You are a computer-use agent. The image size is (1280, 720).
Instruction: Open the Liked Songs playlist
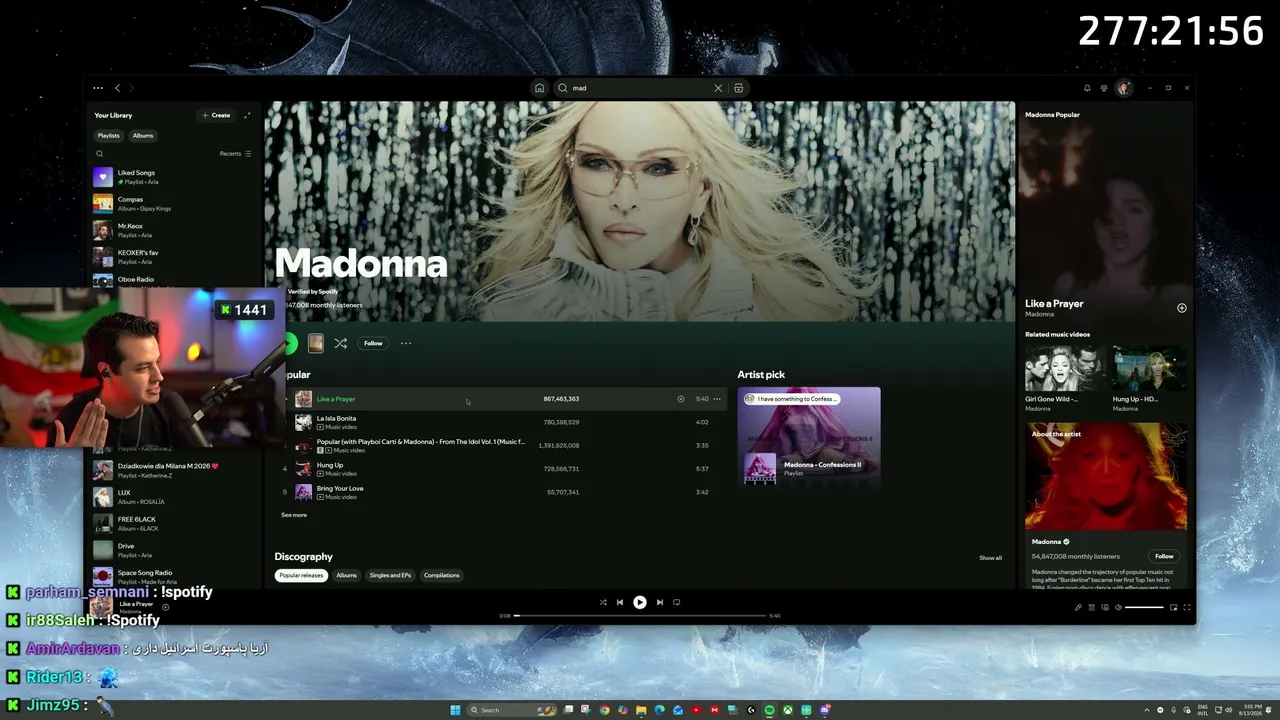click(174, 177)
